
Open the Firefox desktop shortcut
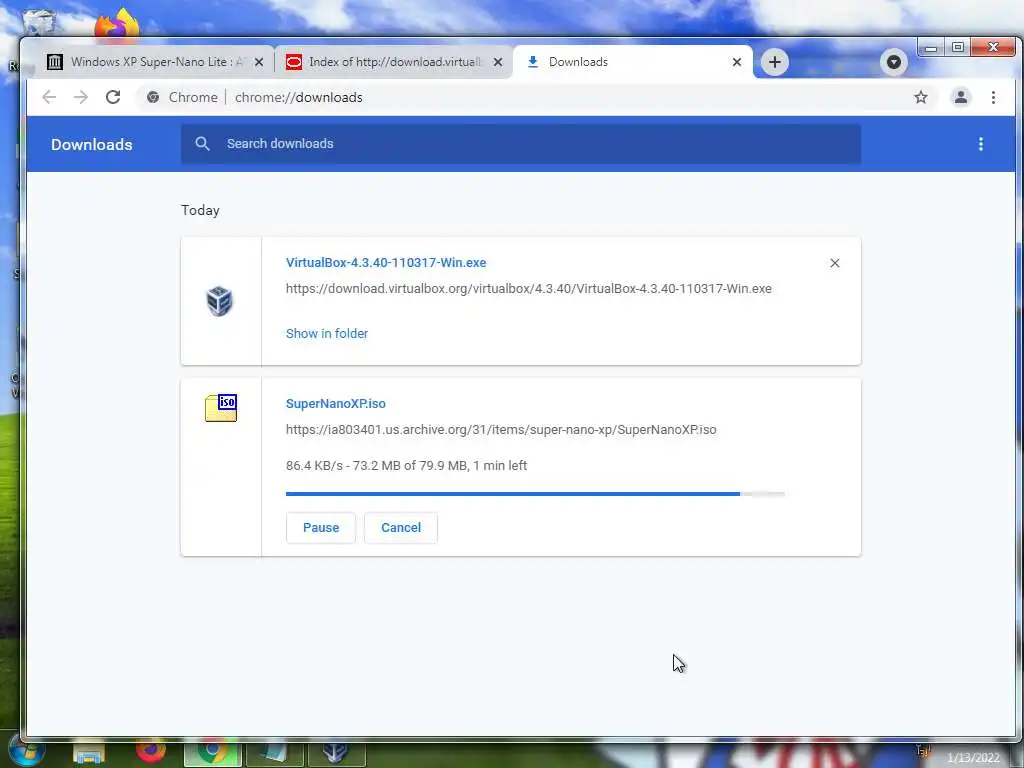[x=116, y=25]
